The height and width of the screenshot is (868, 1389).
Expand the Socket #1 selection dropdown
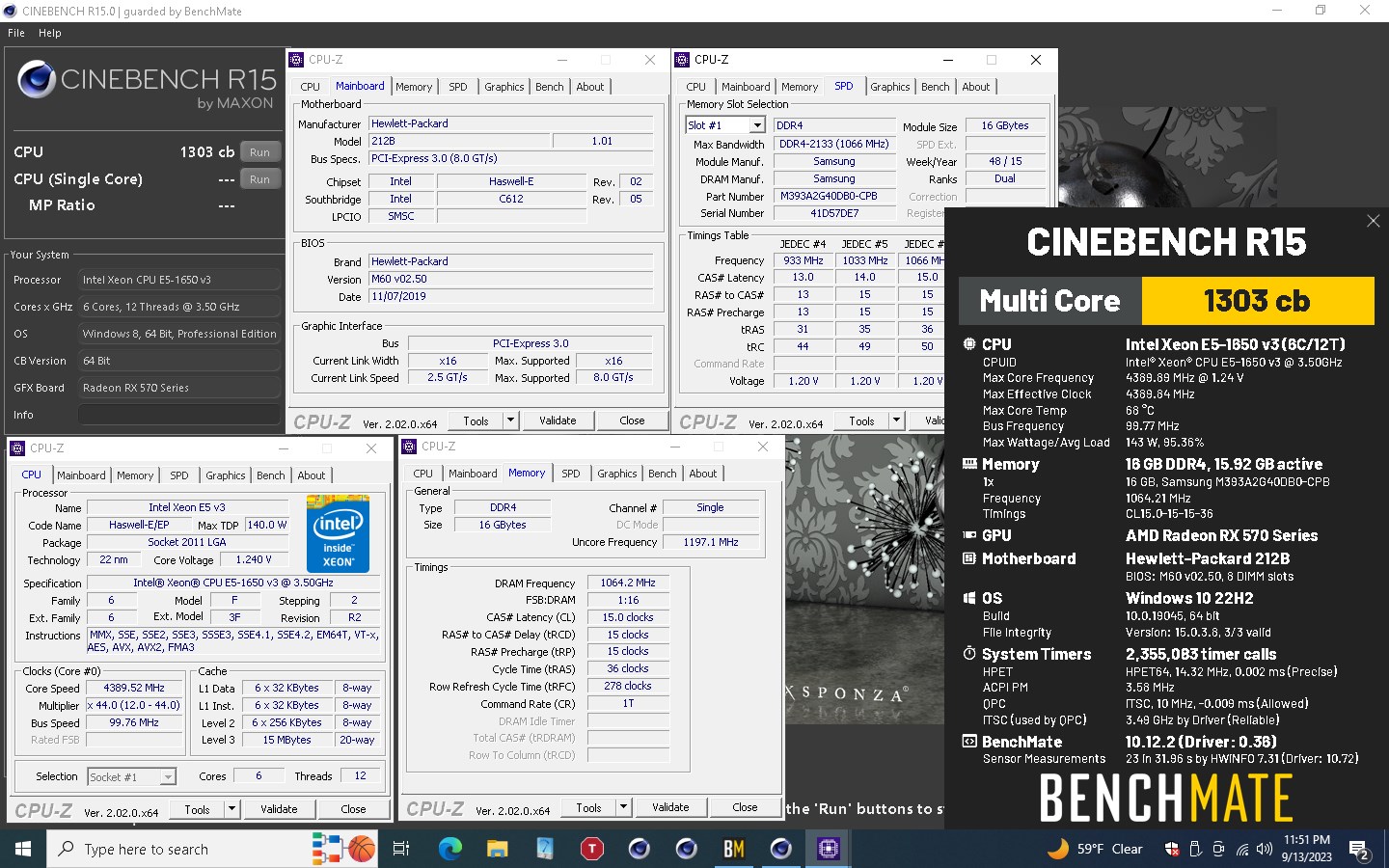coord(168,776)
